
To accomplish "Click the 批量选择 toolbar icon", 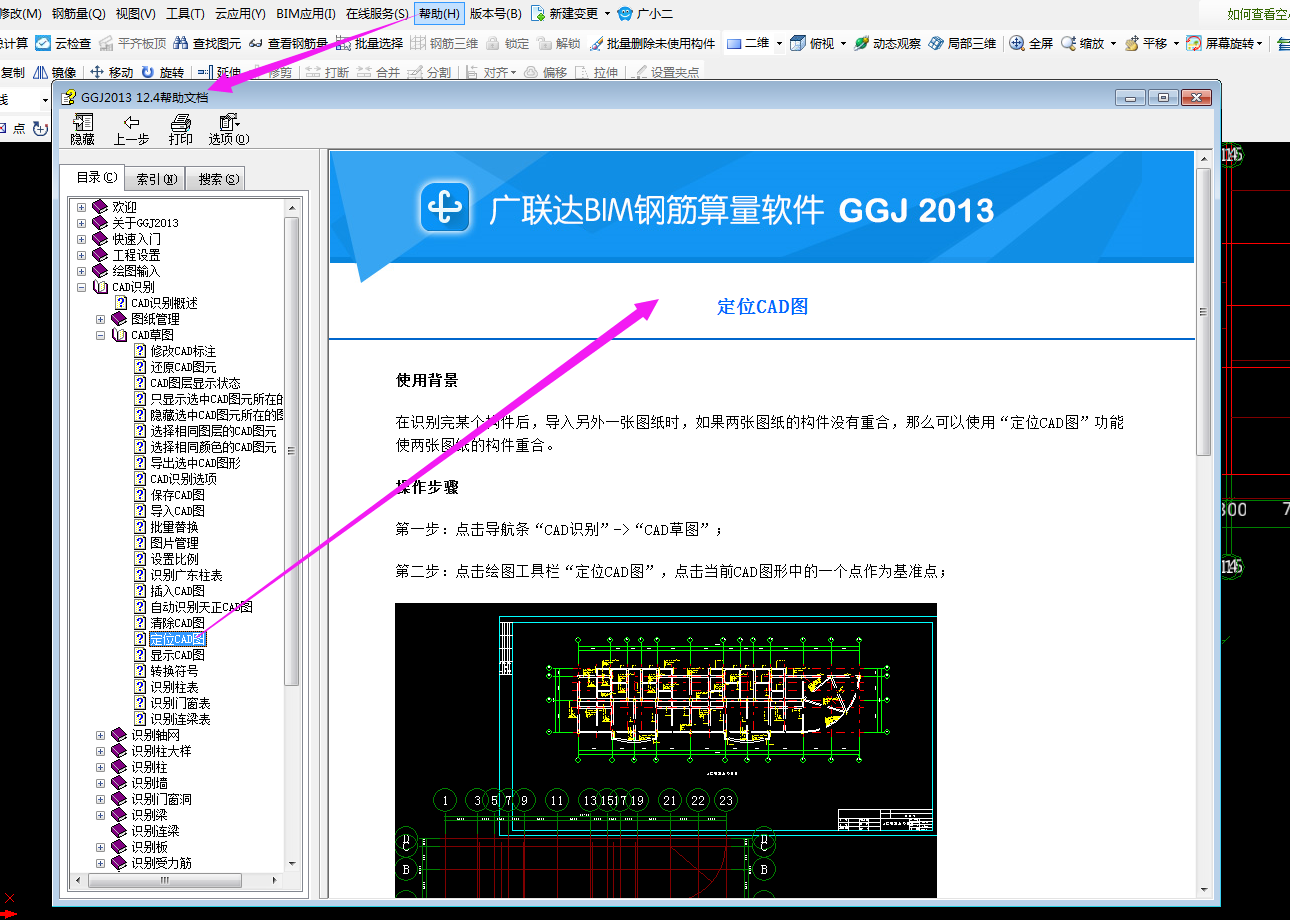I will [x=343, y=43].
